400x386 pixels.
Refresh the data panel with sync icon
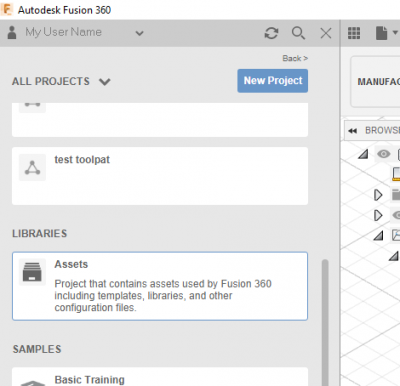(271, 33)
